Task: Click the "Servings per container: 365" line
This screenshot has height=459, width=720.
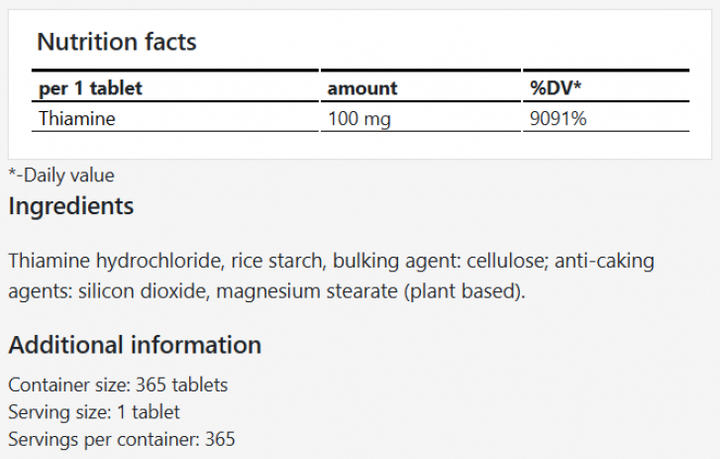Action: click(121, 438)
